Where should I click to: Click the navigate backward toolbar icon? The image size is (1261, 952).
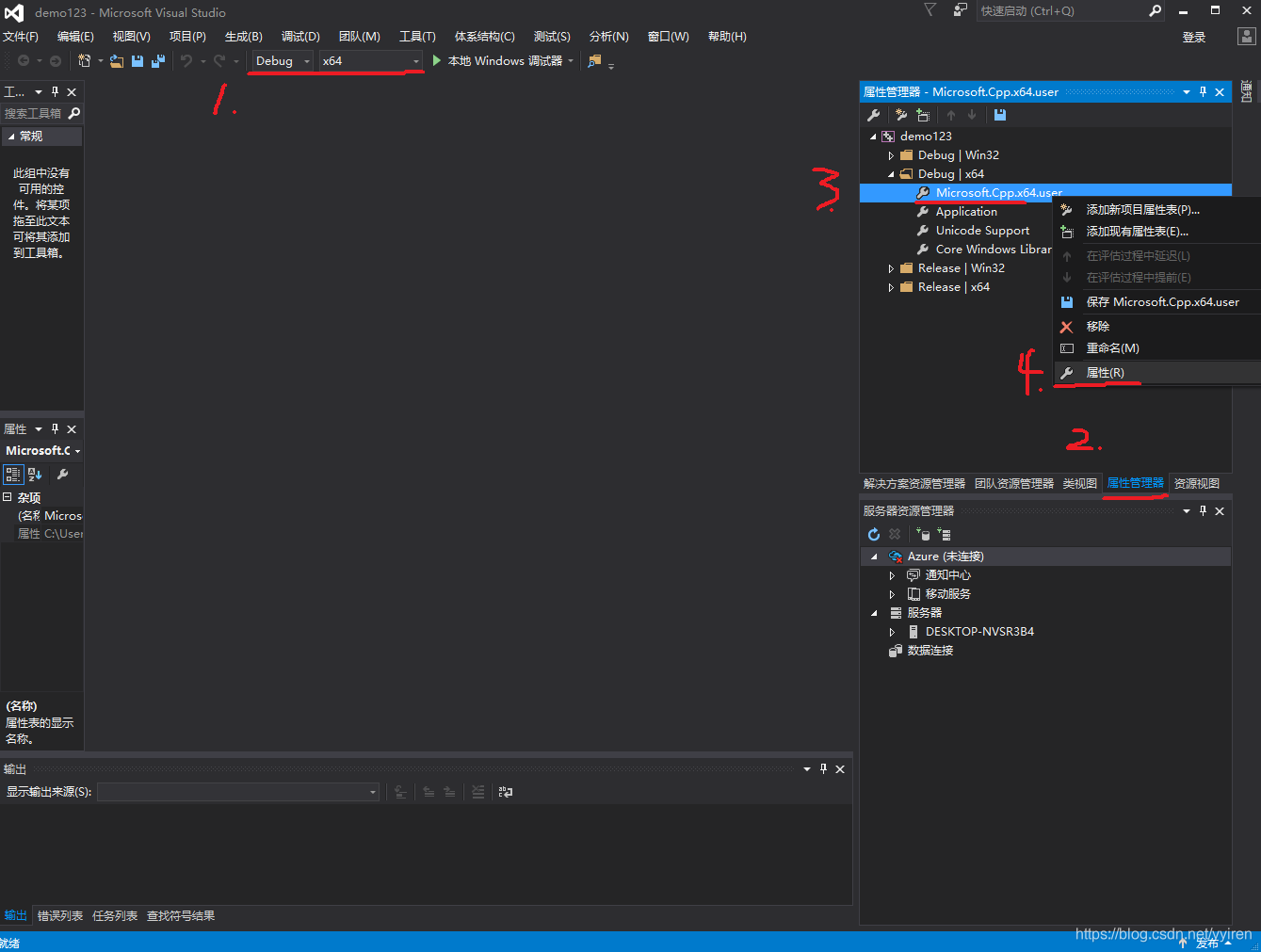click(24, 61)
